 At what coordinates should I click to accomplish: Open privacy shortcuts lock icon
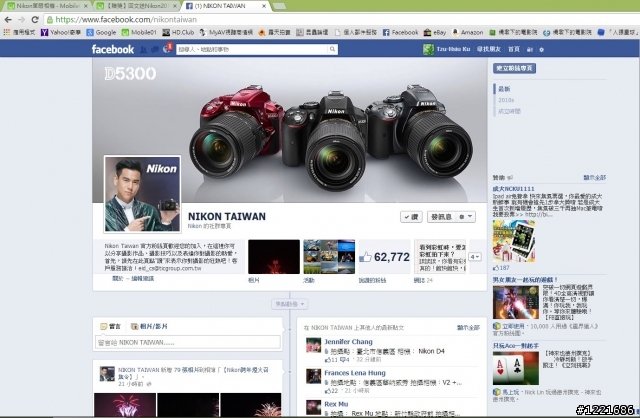point(530,49)
